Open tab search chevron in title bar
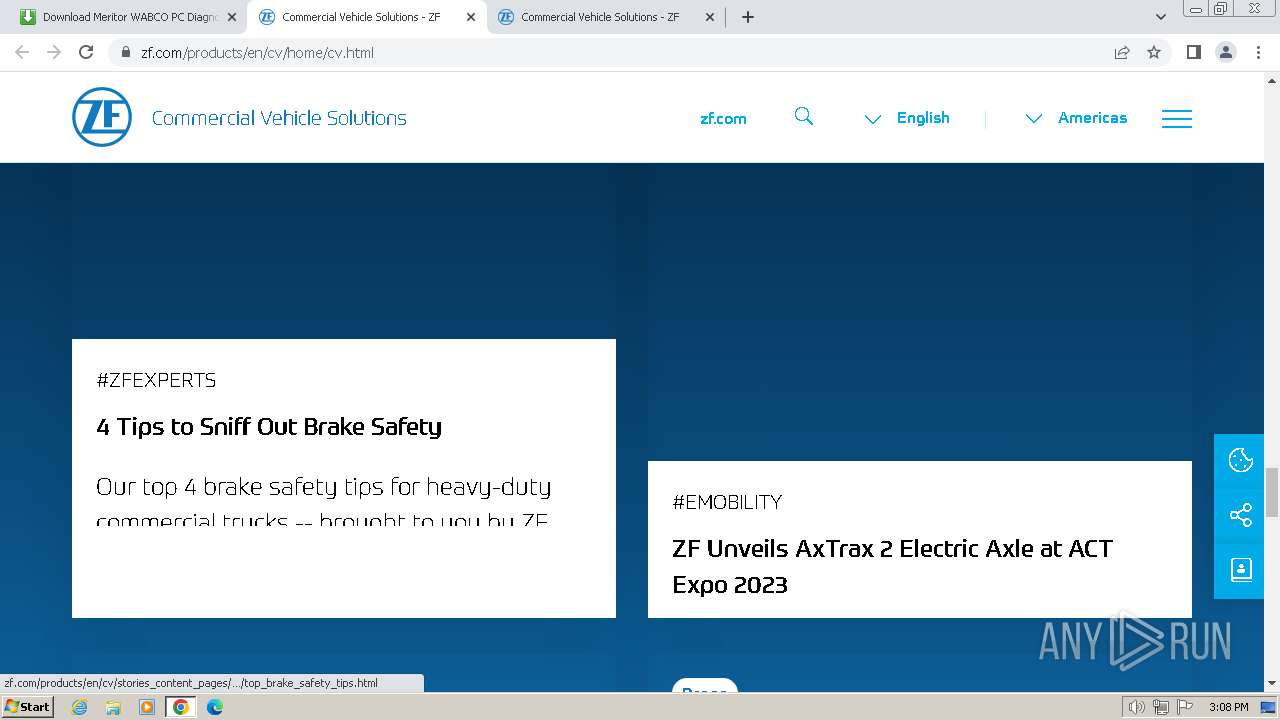The width and height of the screenshot is (1280, 720). (x=1161, y=17)
